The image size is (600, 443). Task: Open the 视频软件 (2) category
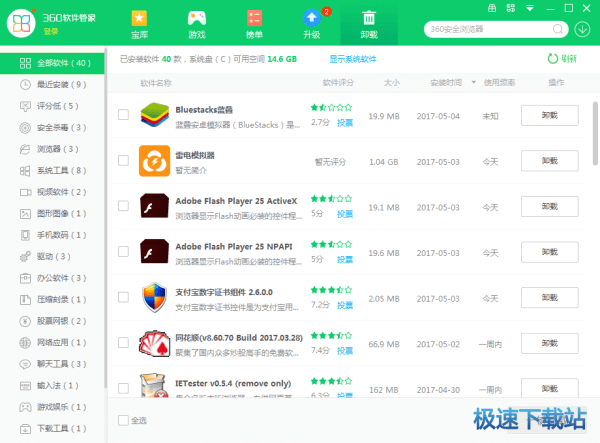52,192
